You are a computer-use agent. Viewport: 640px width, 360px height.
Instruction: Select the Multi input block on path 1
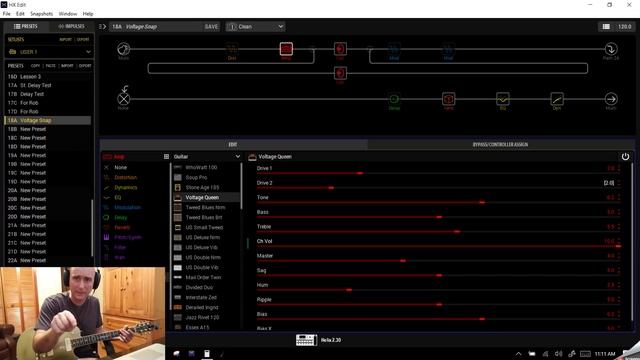124,49
